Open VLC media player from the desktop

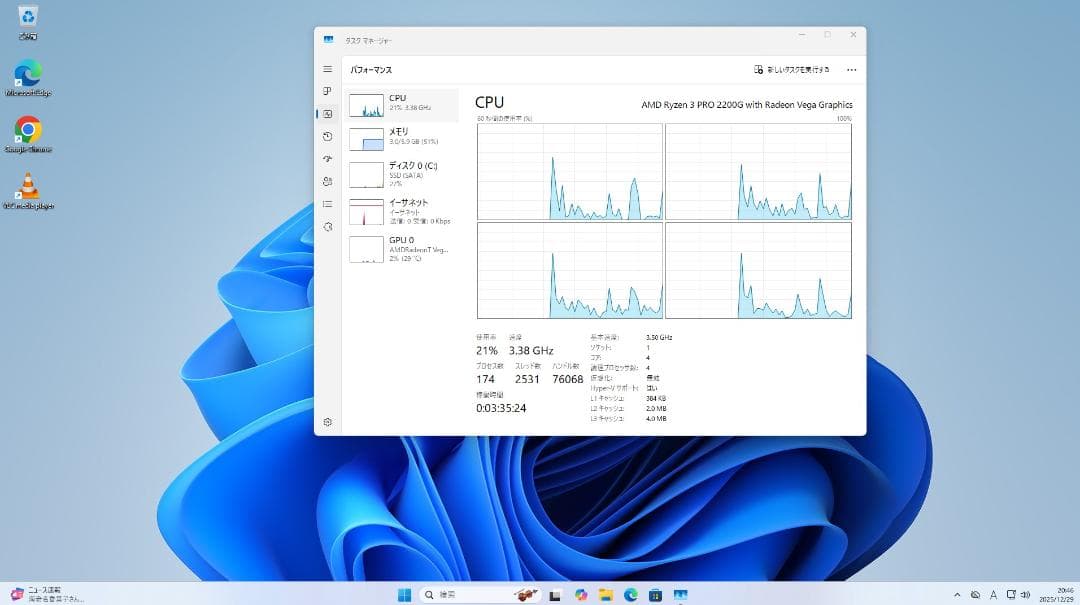point(27,185)
